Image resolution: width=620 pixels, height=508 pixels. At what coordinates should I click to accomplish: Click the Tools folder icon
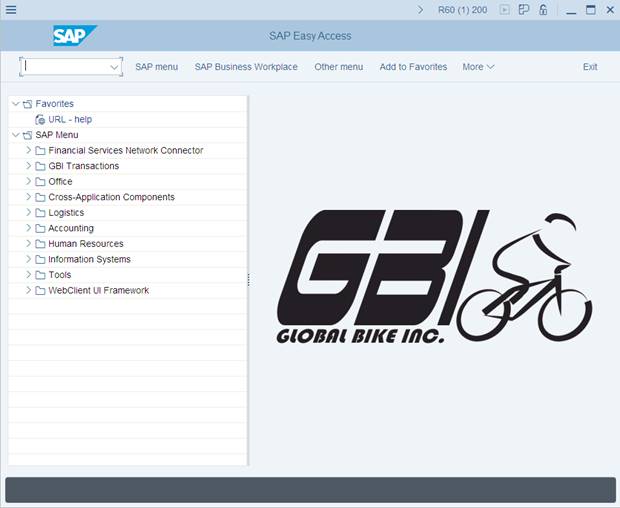(x=40, y=275)
